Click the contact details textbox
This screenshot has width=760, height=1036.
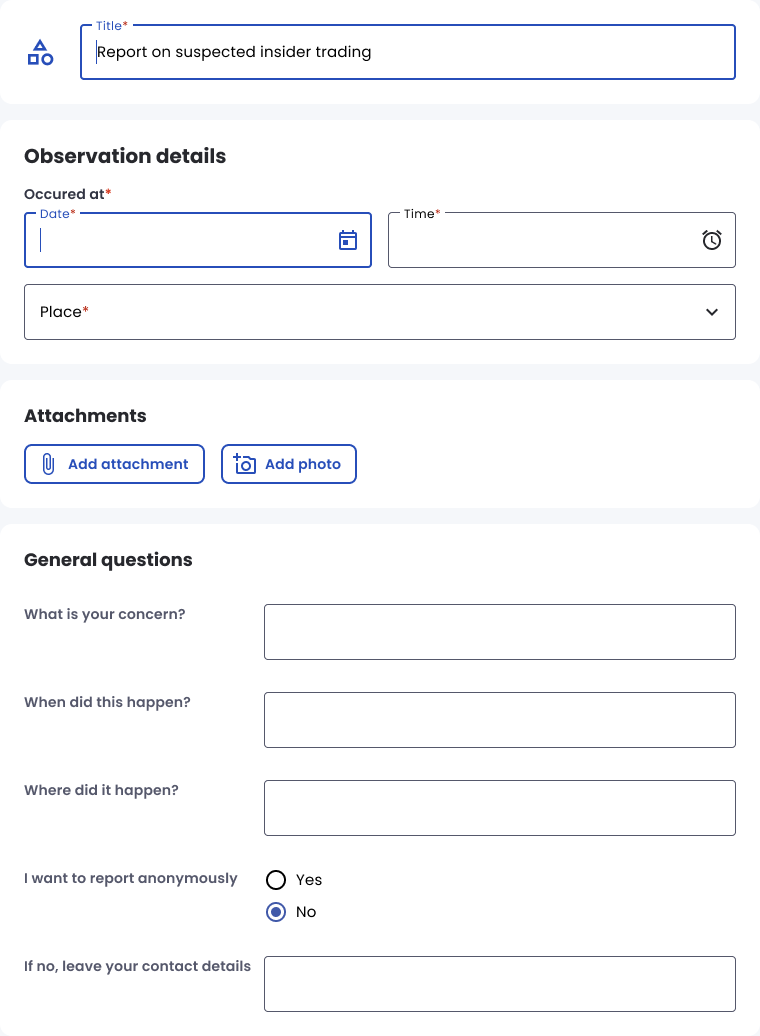click(500, 984)
